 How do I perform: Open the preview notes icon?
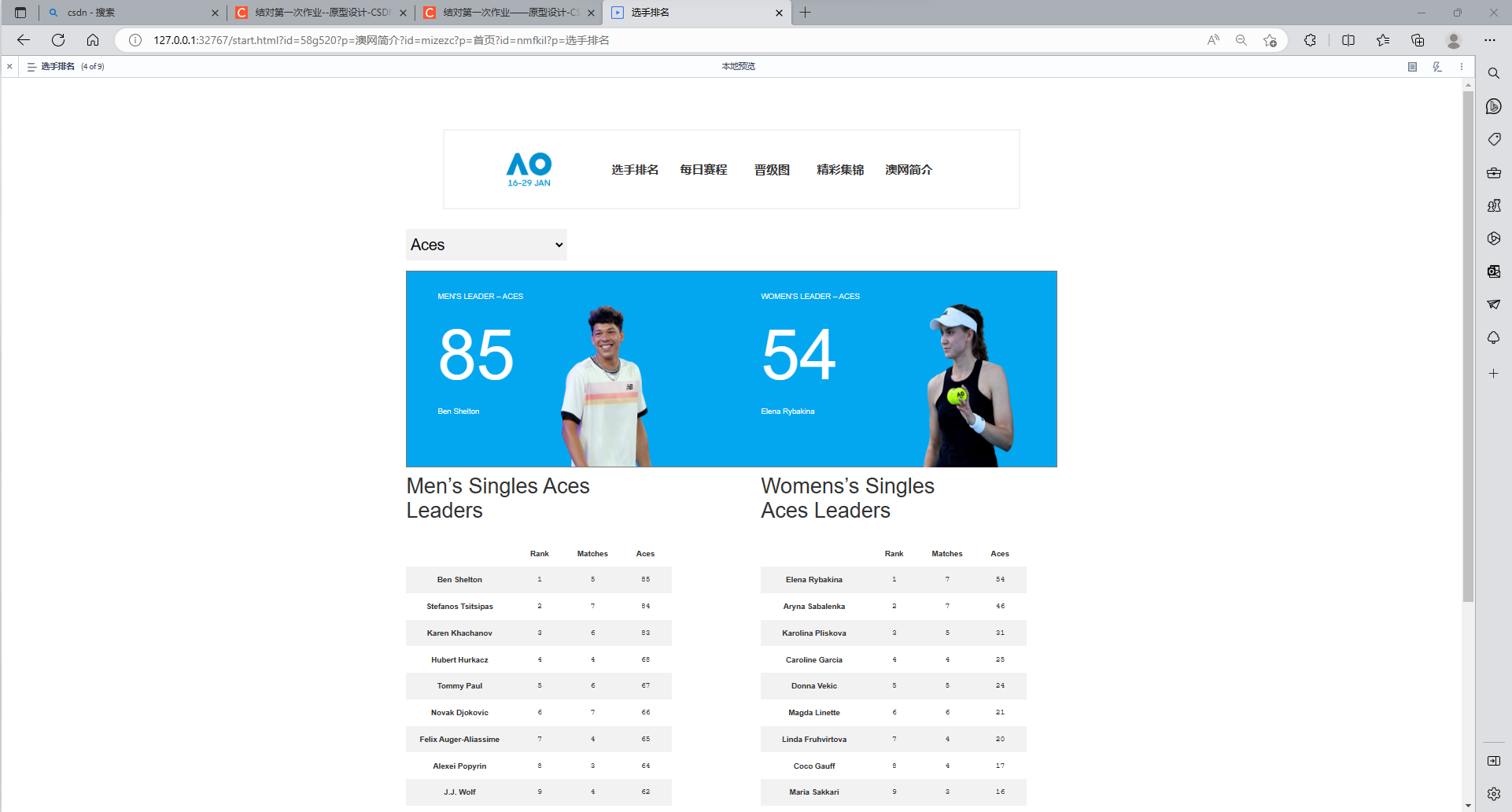[1412, 67]
